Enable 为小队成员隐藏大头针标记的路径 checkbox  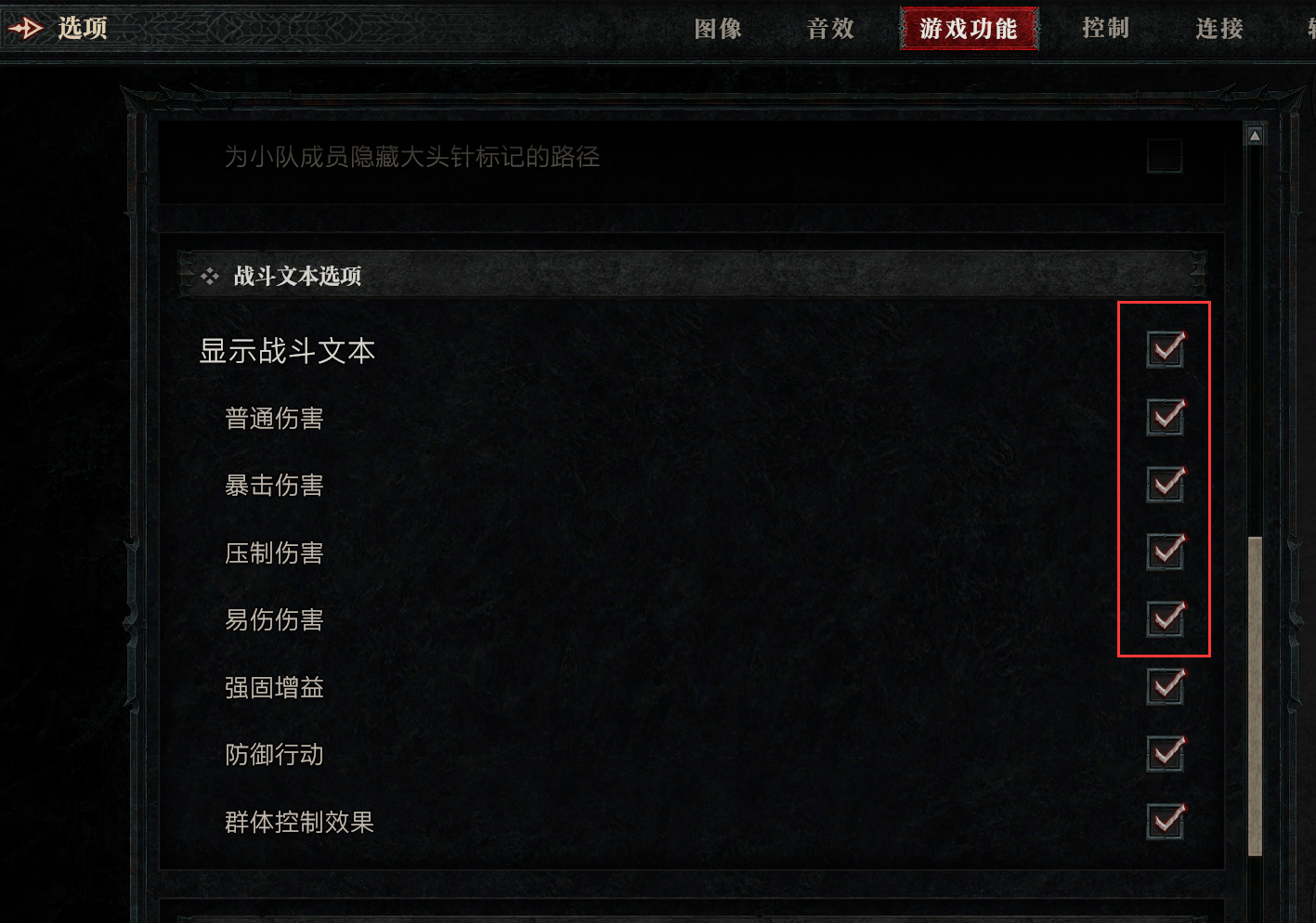1165,156
